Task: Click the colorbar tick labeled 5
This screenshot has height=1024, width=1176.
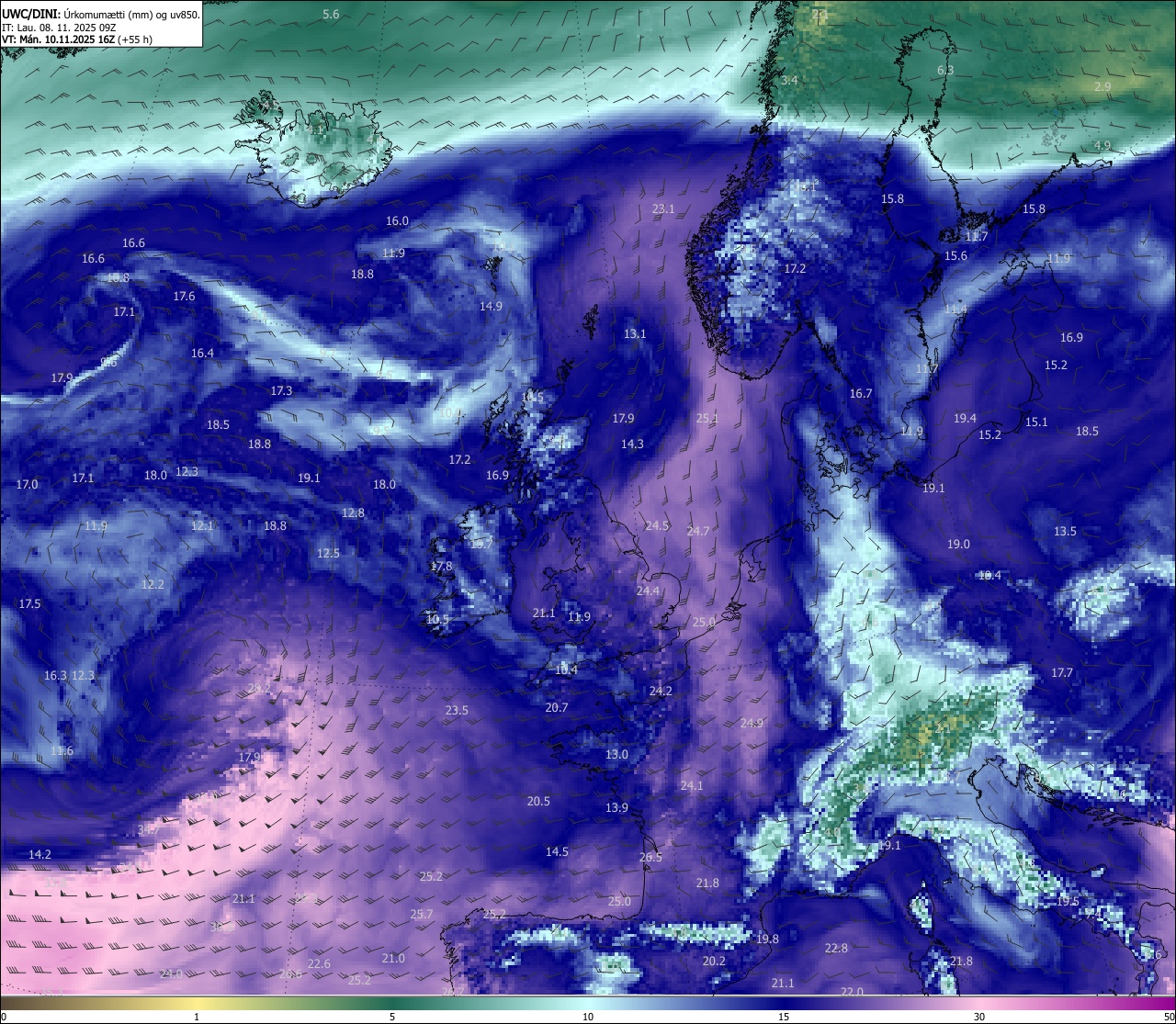Action: click(x=392, y=1017)
